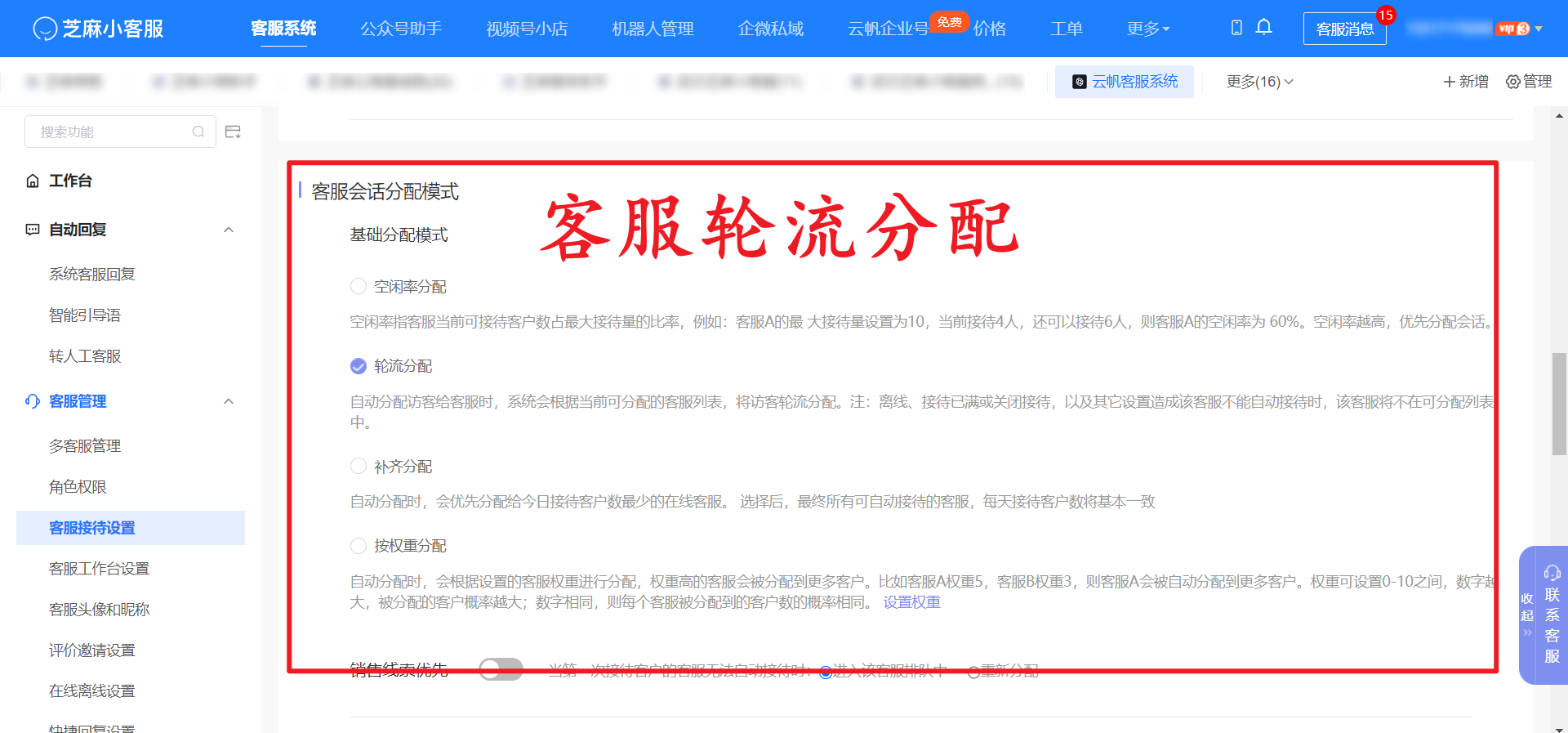This screenshot has height=733, width=1568.
Task: Click the plus icon for 新增
Action: tap(1450, 82)
